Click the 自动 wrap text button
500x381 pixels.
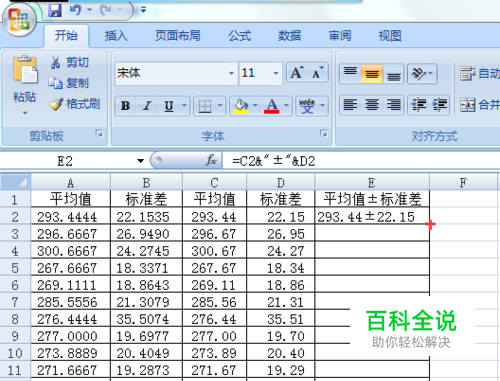click(479, 74)
